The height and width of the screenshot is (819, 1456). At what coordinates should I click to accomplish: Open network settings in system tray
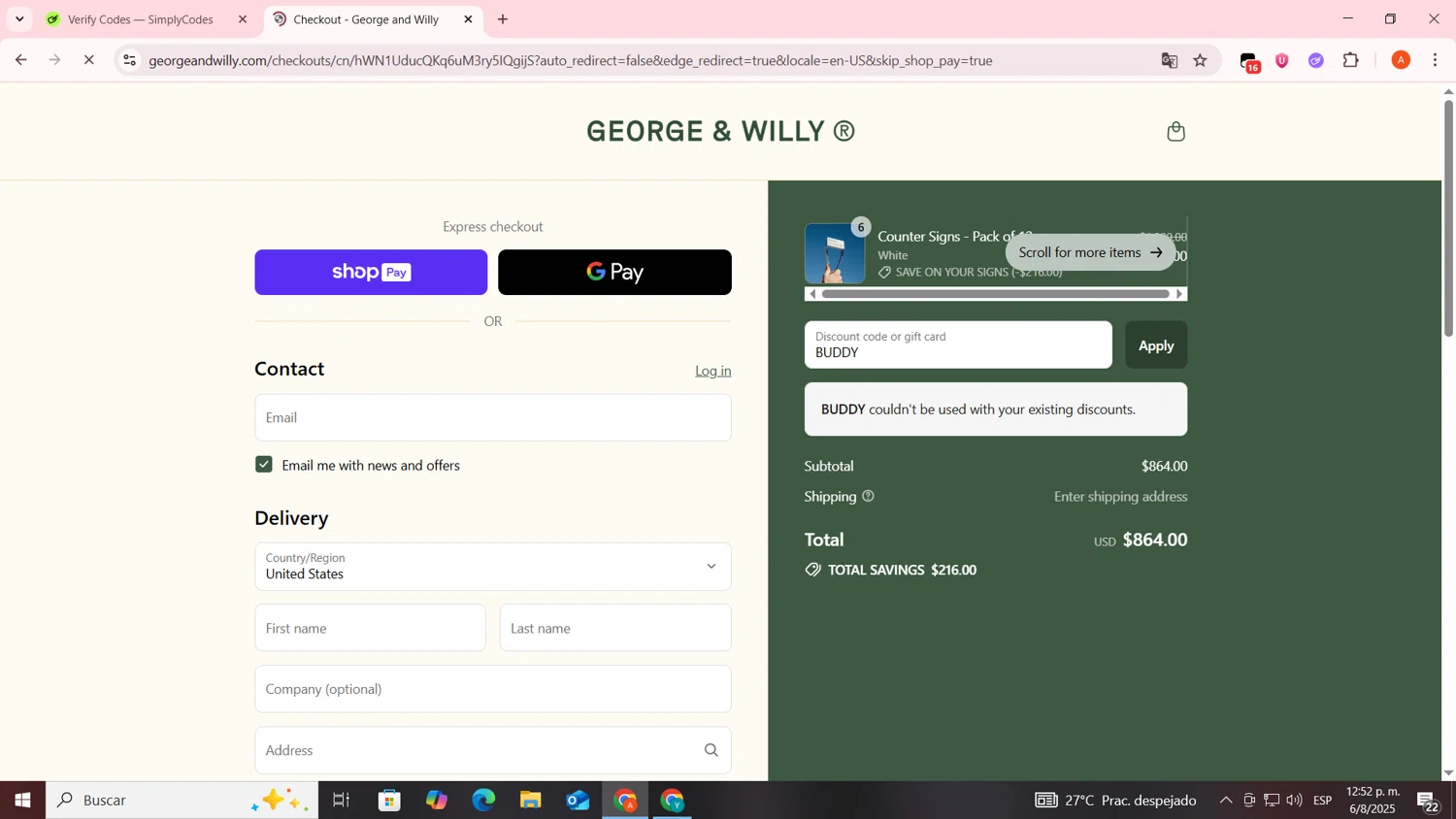pyautogui.click(x=1272, y=801)
